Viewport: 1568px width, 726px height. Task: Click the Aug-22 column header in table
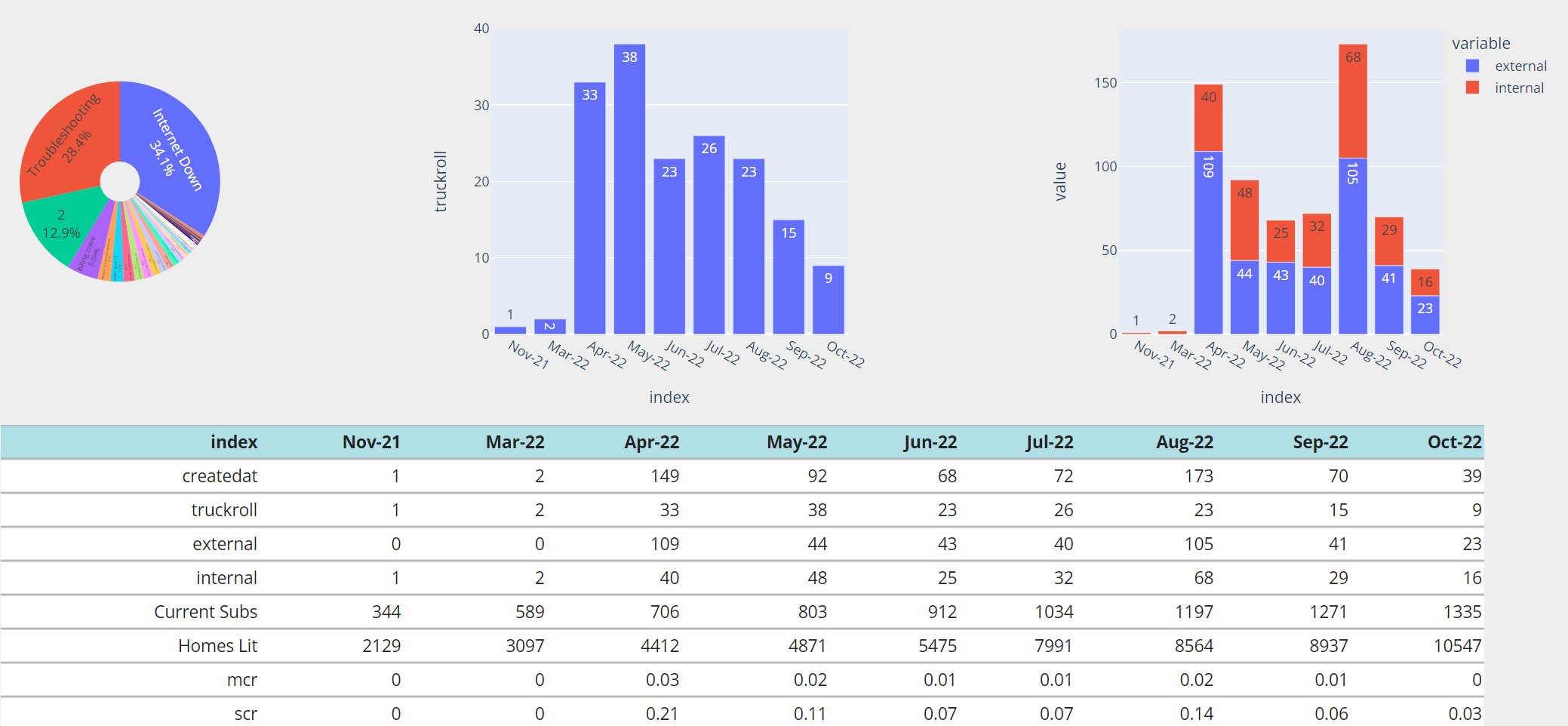tap(1184, 441)
